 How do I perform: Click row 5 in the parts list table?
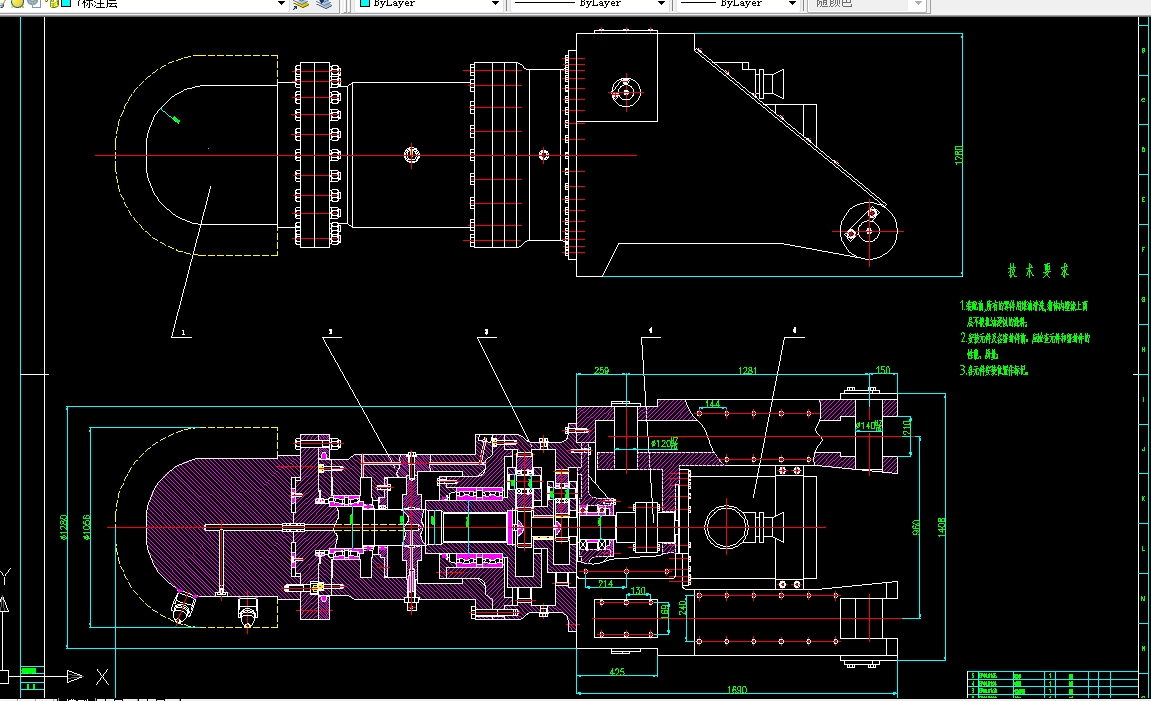(x=1051, y=675)
